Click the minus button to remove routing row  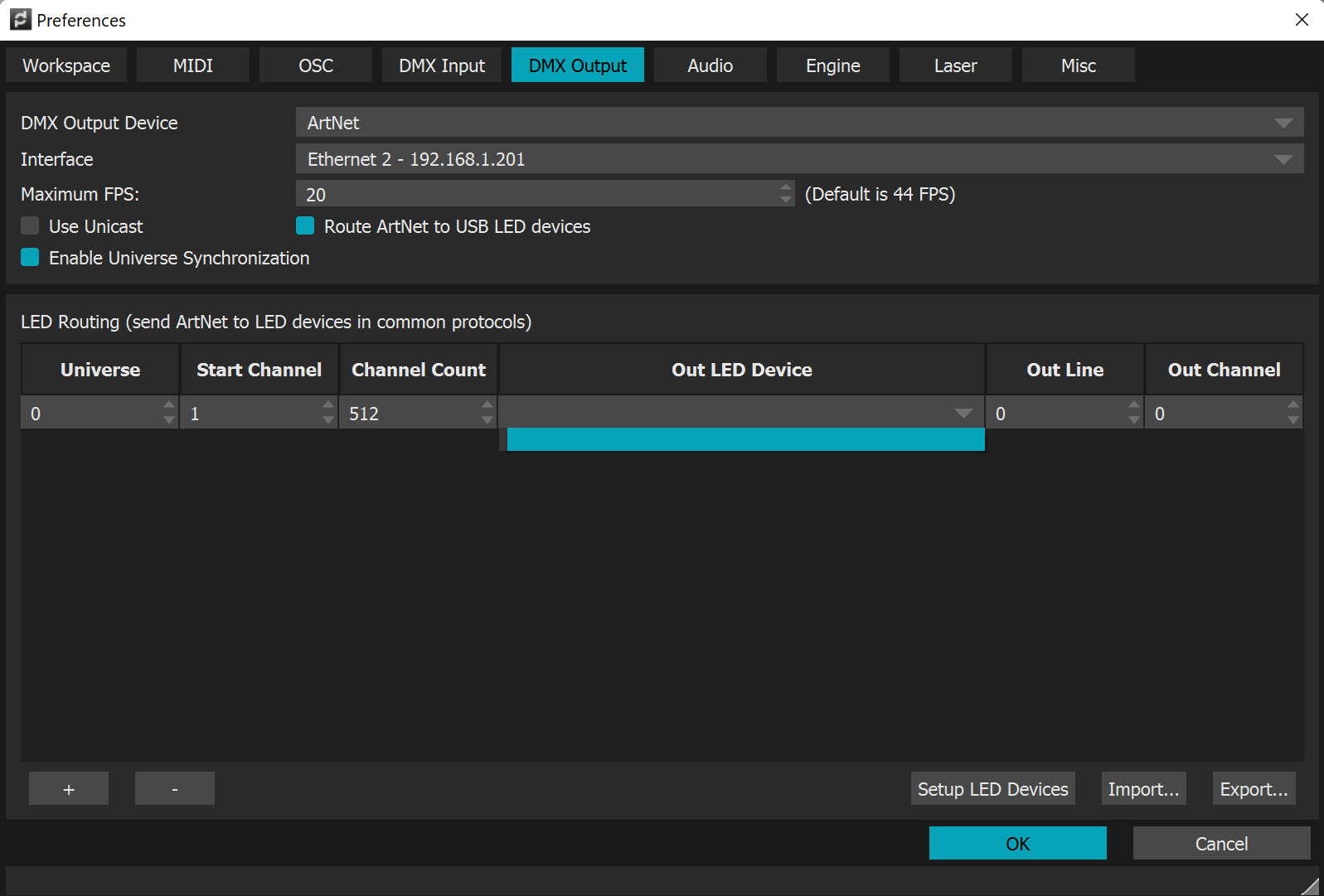tap(174, 788)
